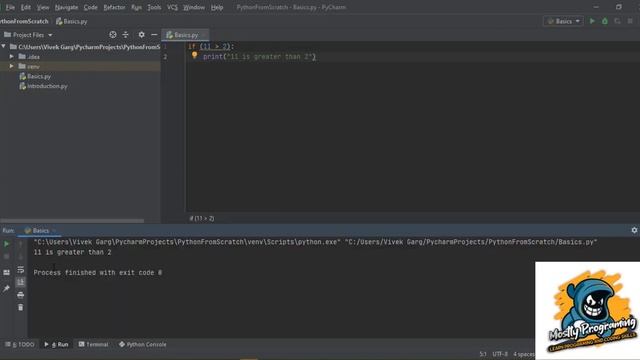Open Project Files view dropdown
This screenshot has width=640, height=360.
(x=28, y=35)
